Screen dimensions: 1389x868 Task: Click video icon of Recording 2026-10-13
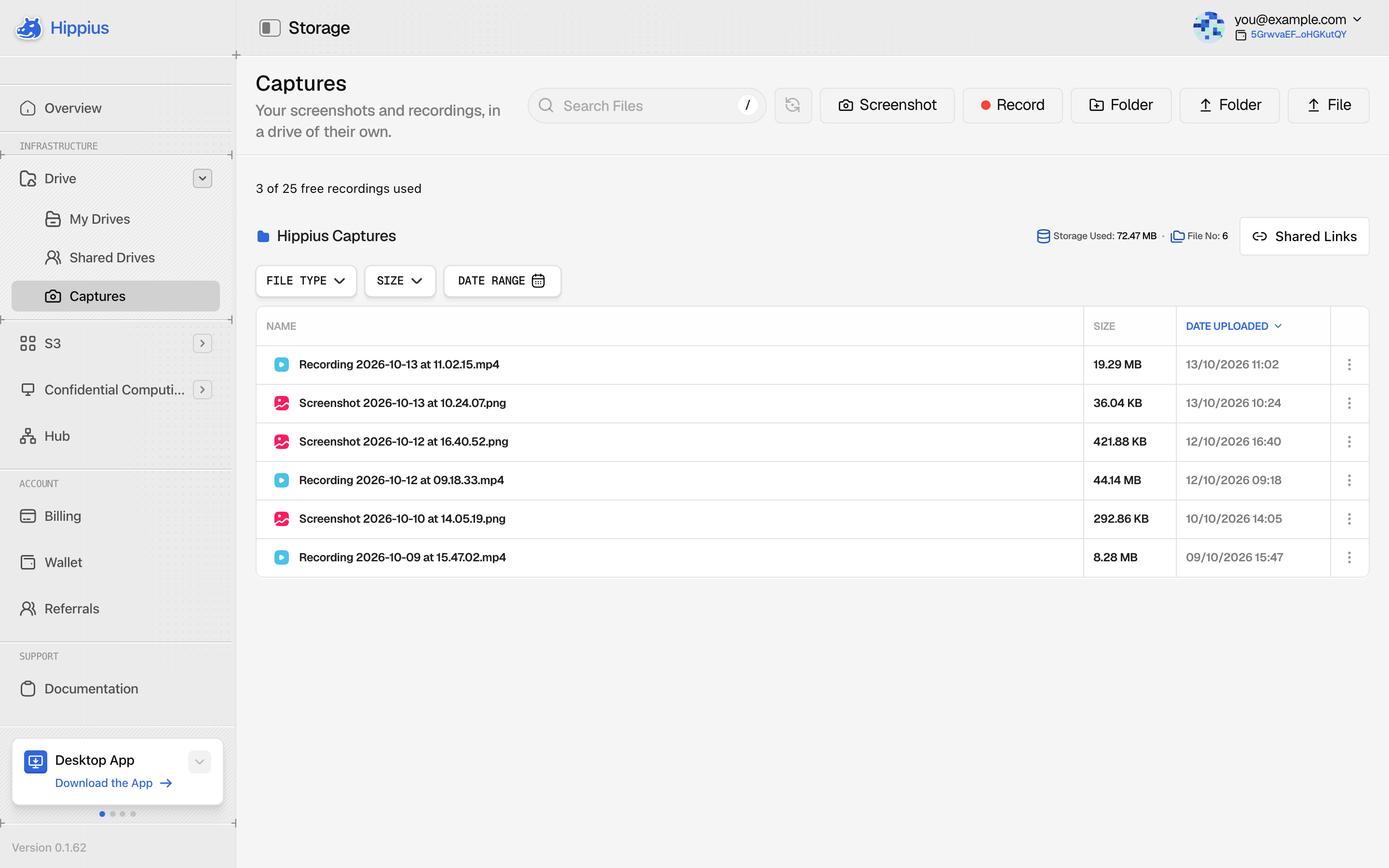(x=281, y=365)
